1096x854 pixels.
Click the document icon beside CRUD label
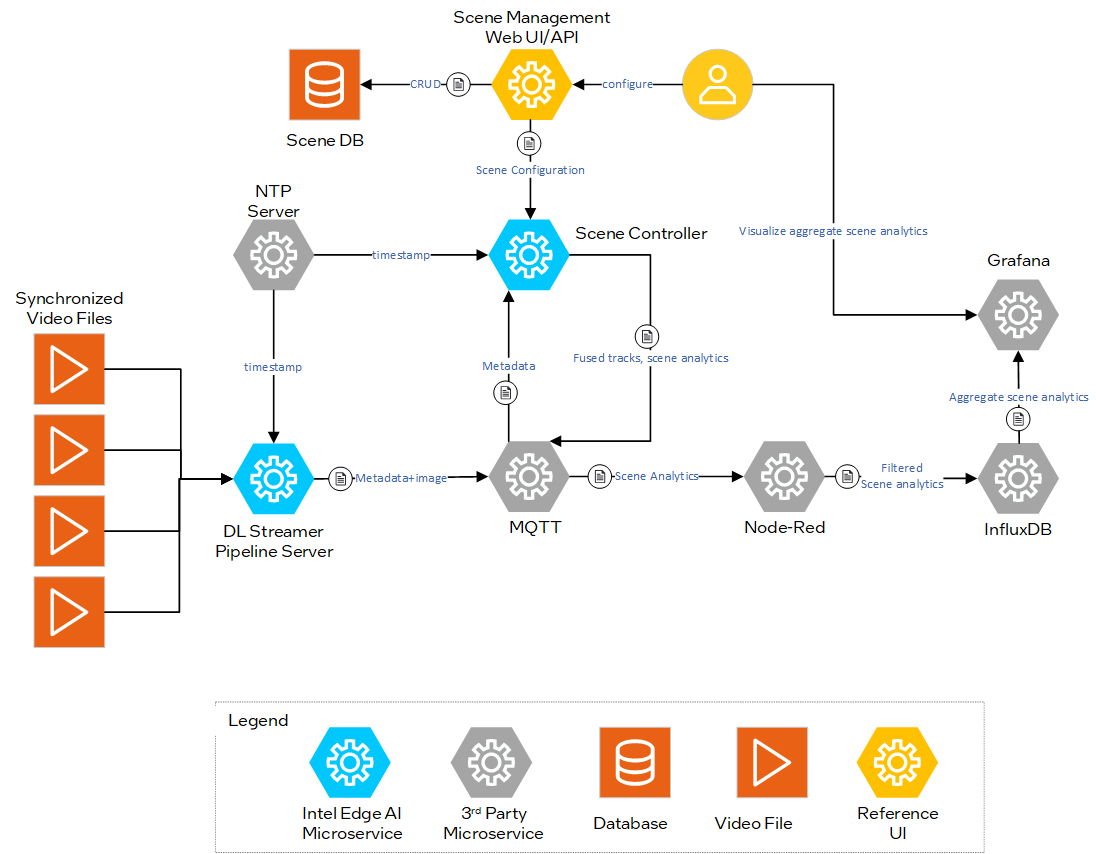click(x=458, y=84)
